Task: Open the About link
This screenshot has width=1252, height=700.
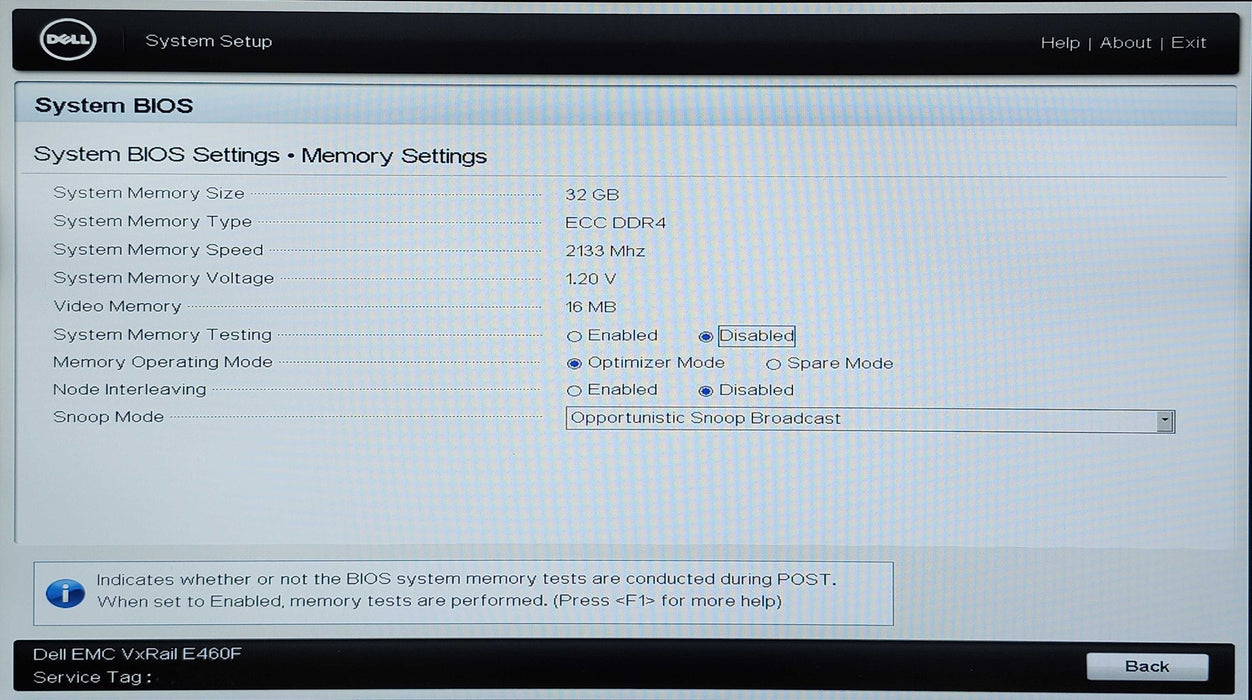Action: coord(1125,43)
